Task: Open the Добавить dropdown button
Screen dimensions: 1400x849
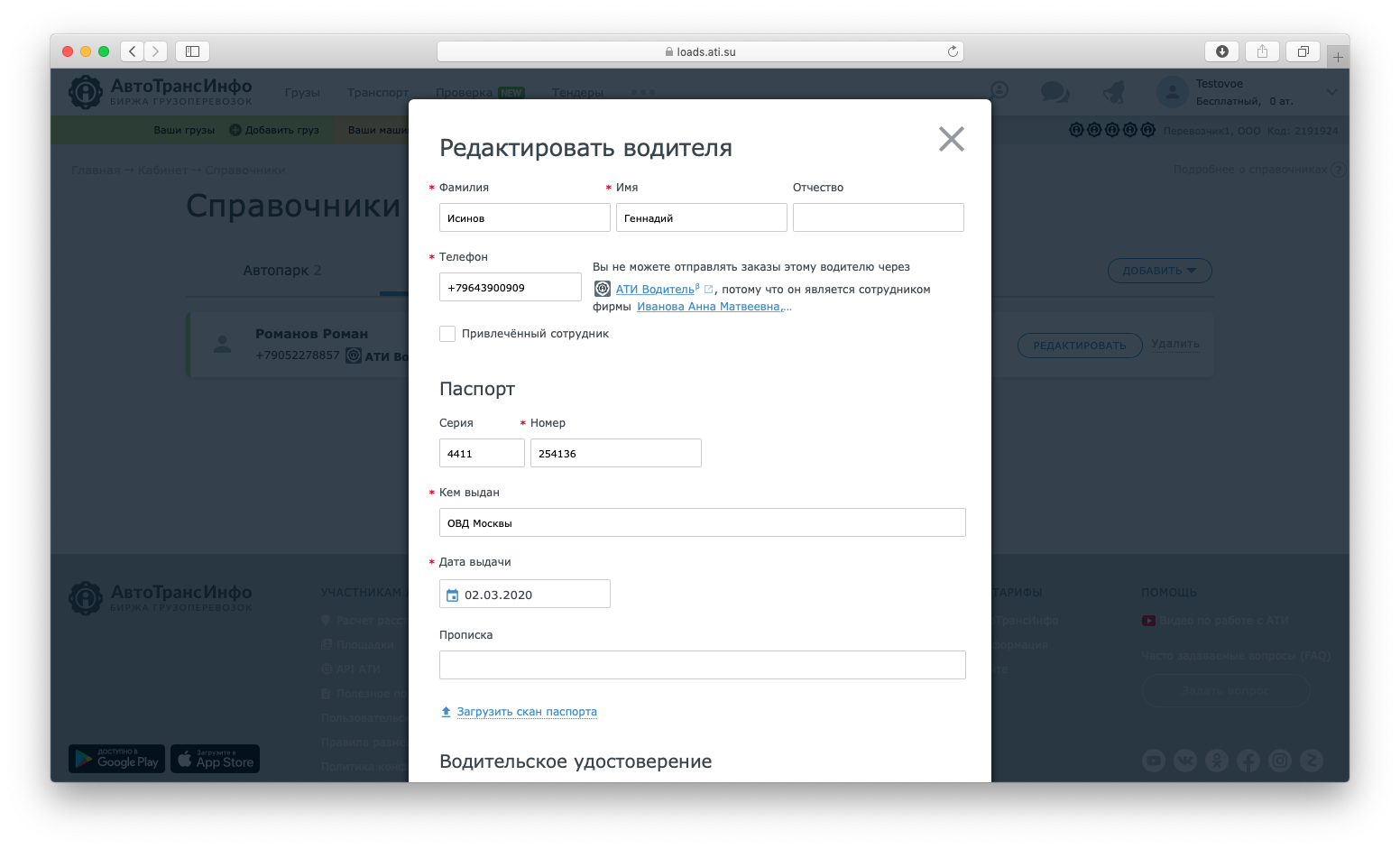Action: [1159, 271]
